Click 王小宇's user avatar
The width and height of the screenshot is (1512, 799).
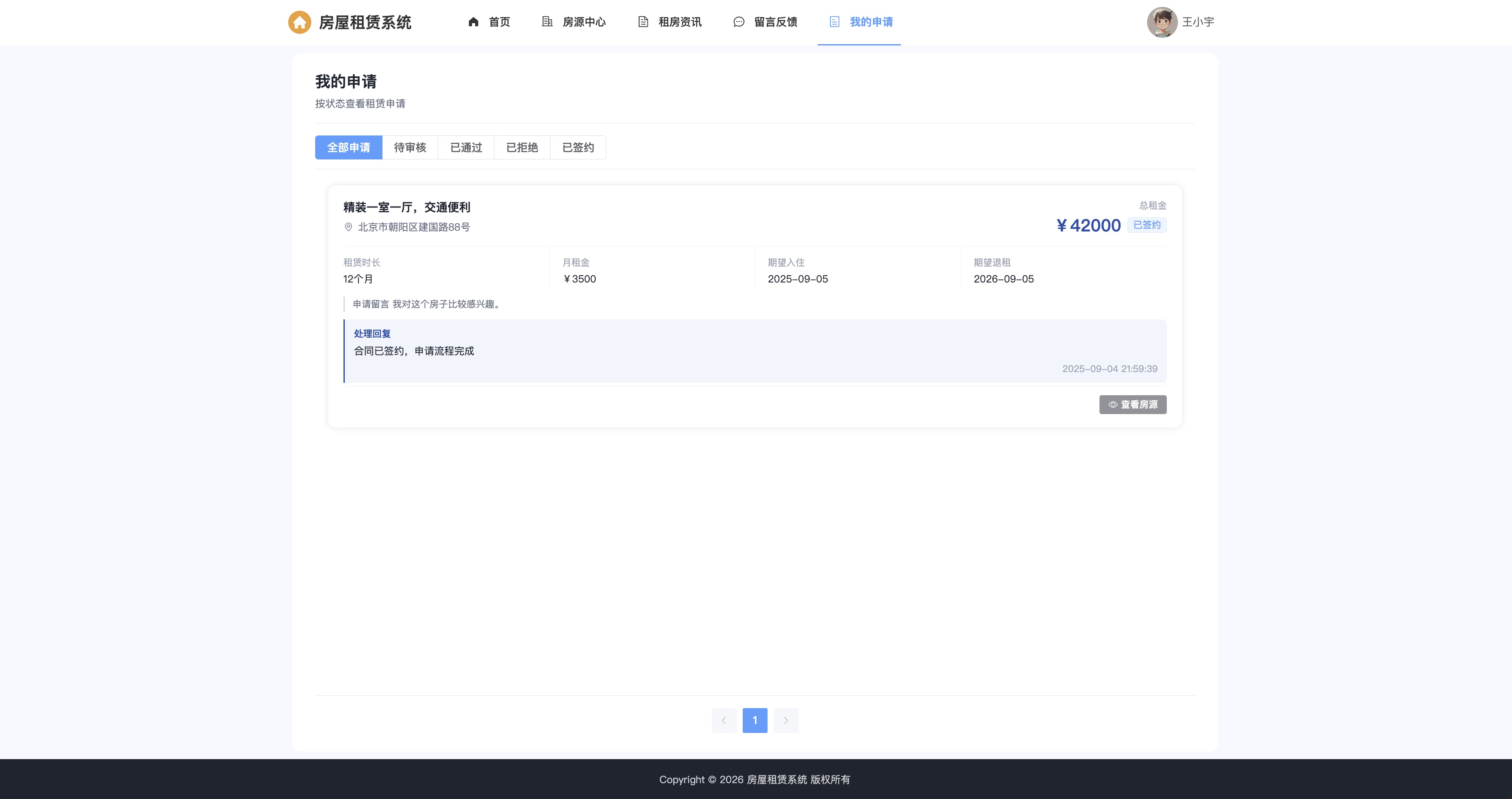[x=1162, y=22]
